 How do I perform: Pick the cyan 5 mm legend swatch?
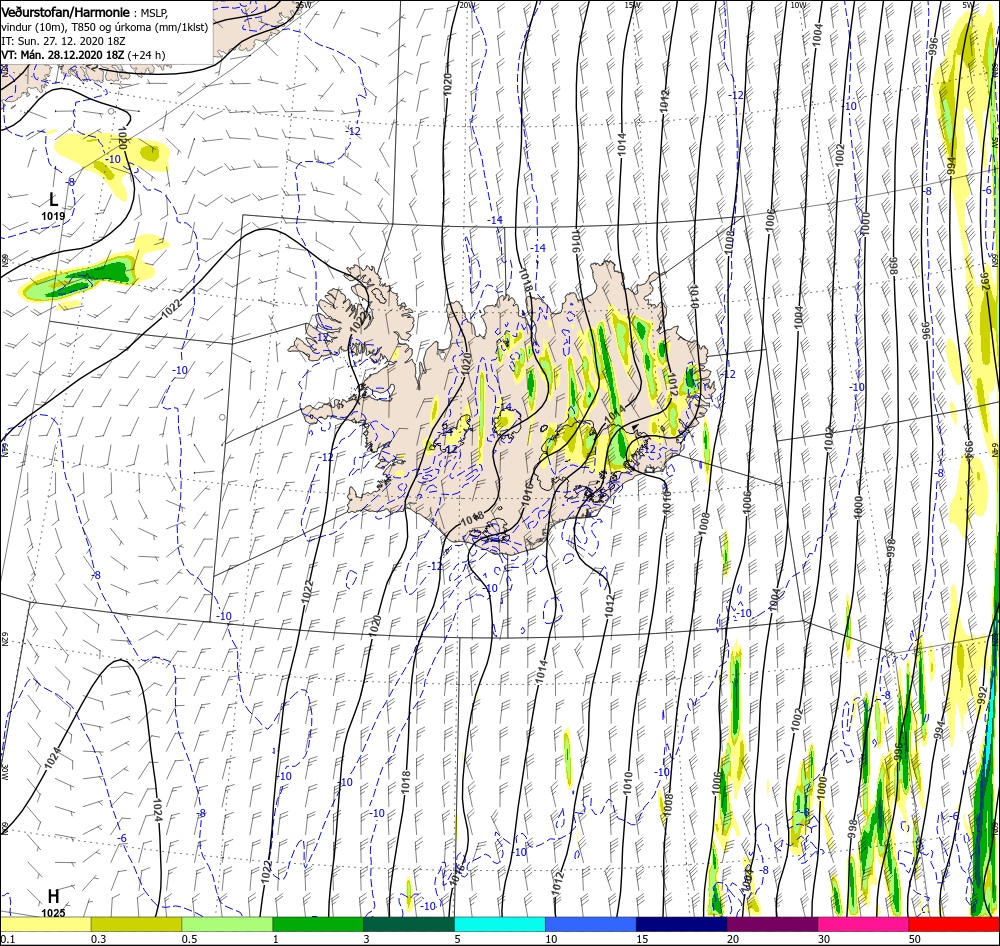tap(500, 924)
